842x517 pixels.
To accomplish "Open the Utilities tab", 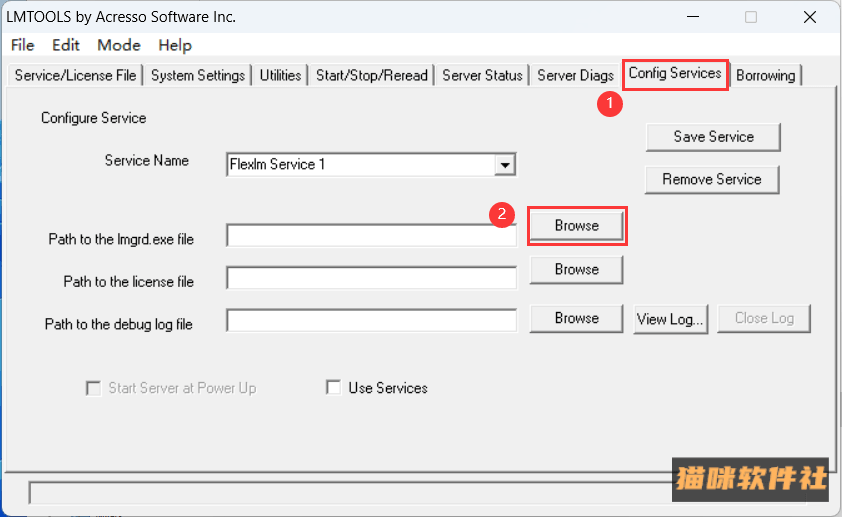I will [280, 75].
